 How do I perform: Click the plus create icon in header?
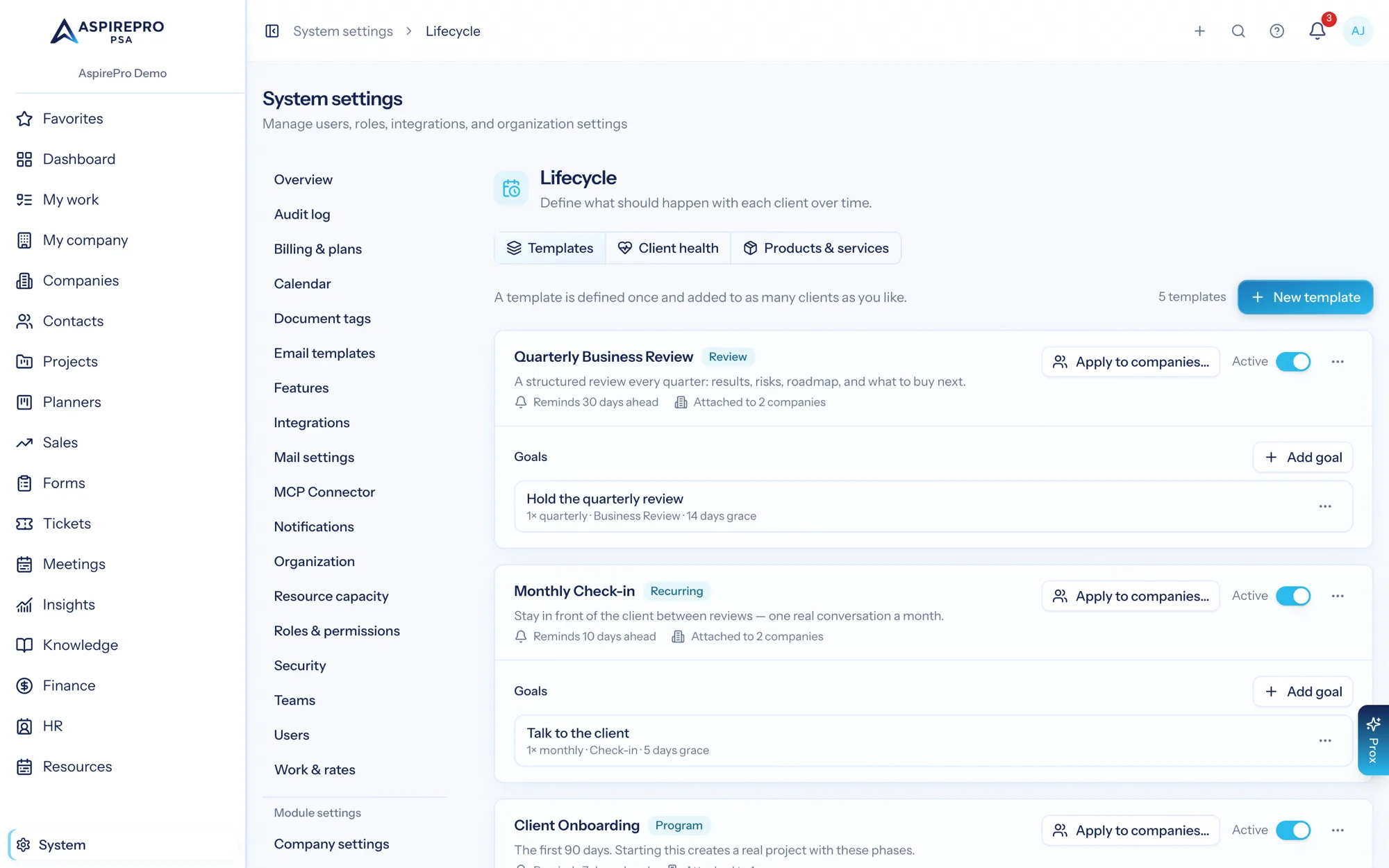tap(1199, 31)
